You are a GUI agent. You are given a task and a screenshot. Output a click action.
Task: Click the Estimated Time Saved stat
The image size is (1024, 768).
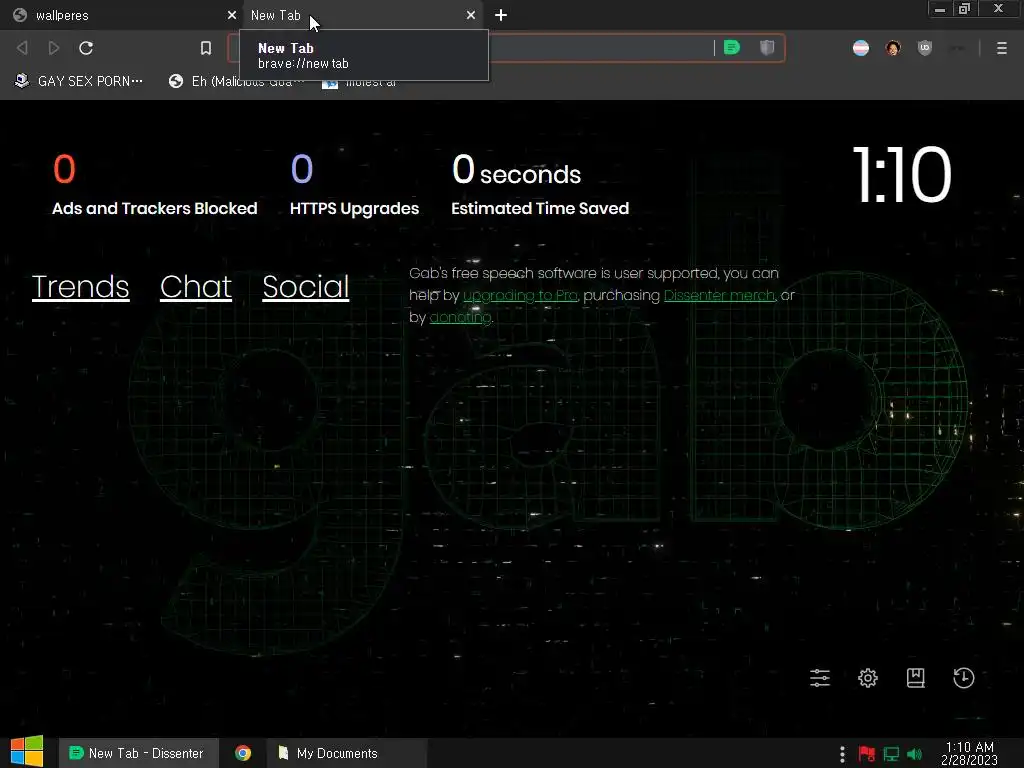point(540,185)
